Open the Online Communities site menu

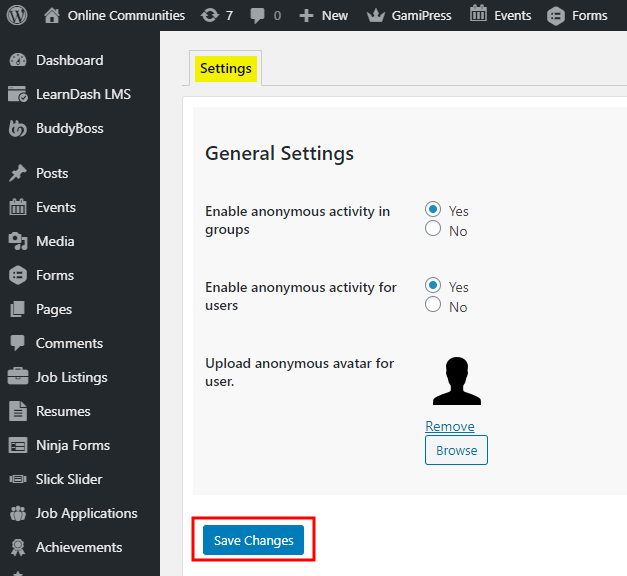click(x=115, y=15)
